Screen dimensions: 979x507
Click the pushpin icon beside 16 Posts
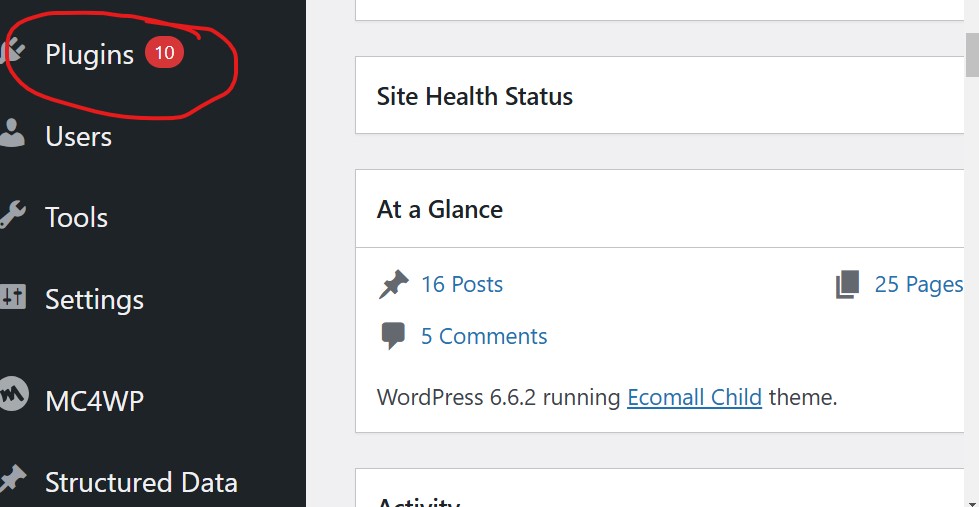pyautogui.click(x=393, y=285)
